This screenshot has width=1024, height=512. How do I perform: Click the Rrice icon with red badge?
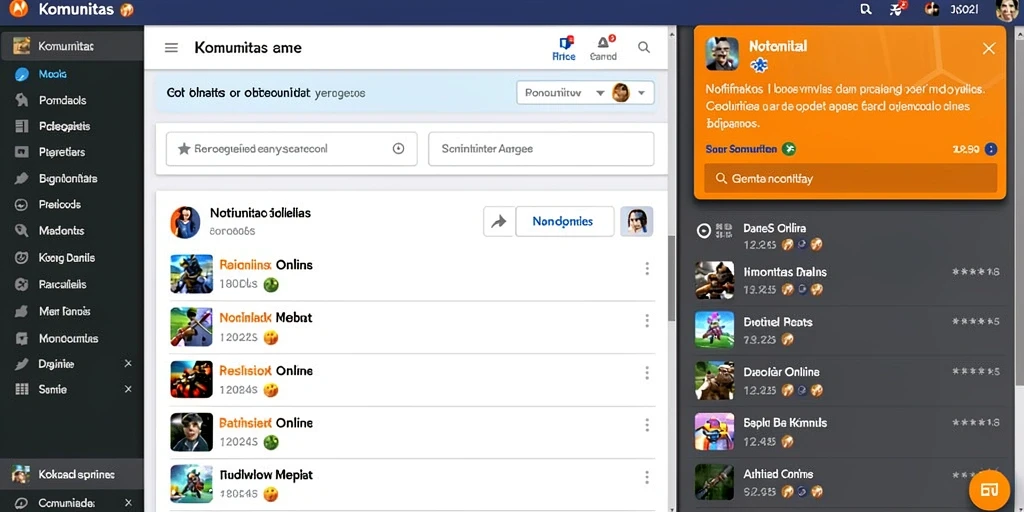click(564, 48)
